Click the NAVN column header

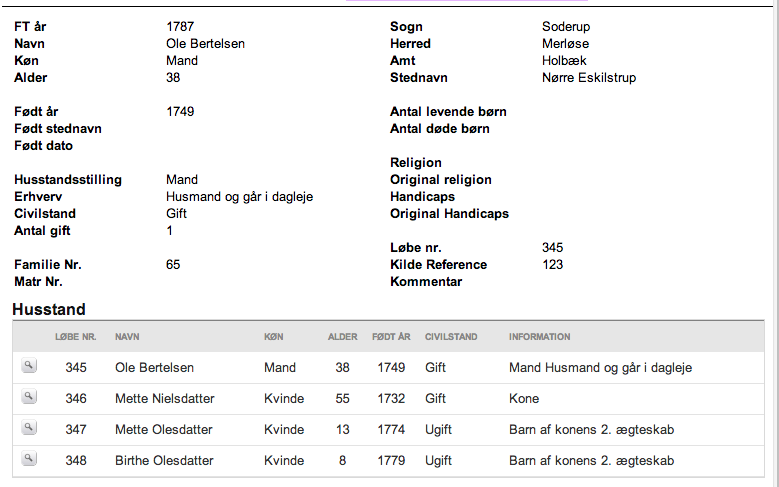pos(127,337)
